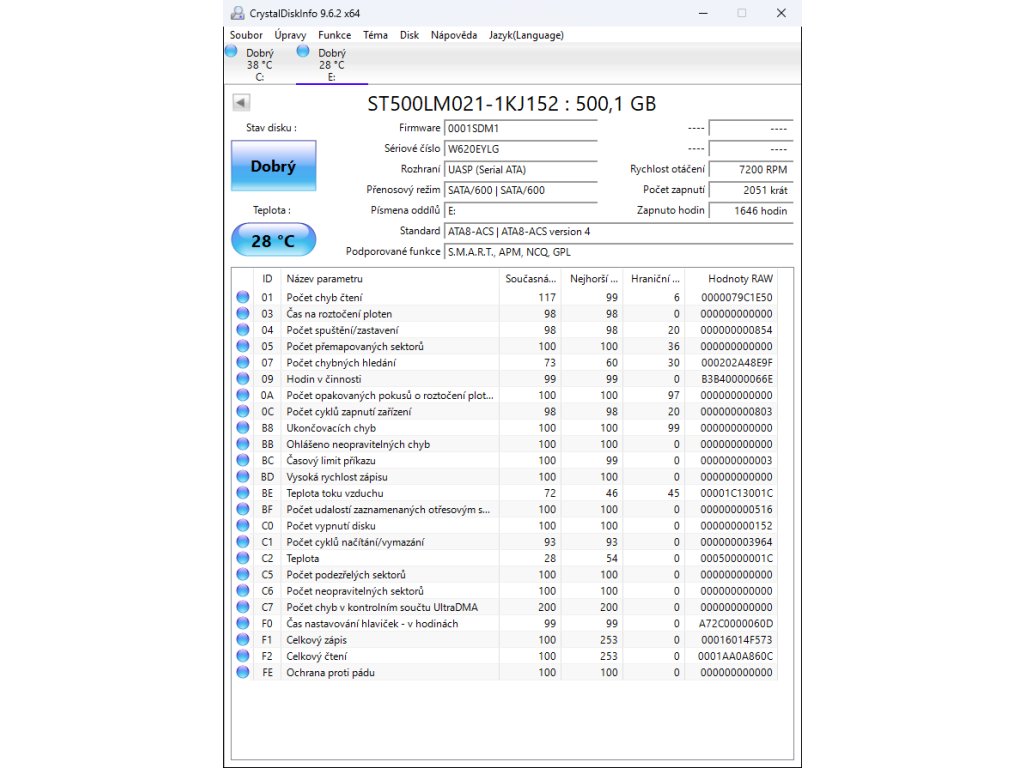Select the E: drive status orb
1024x768 pixels.
pyautogui.click(x=304, y=52)
